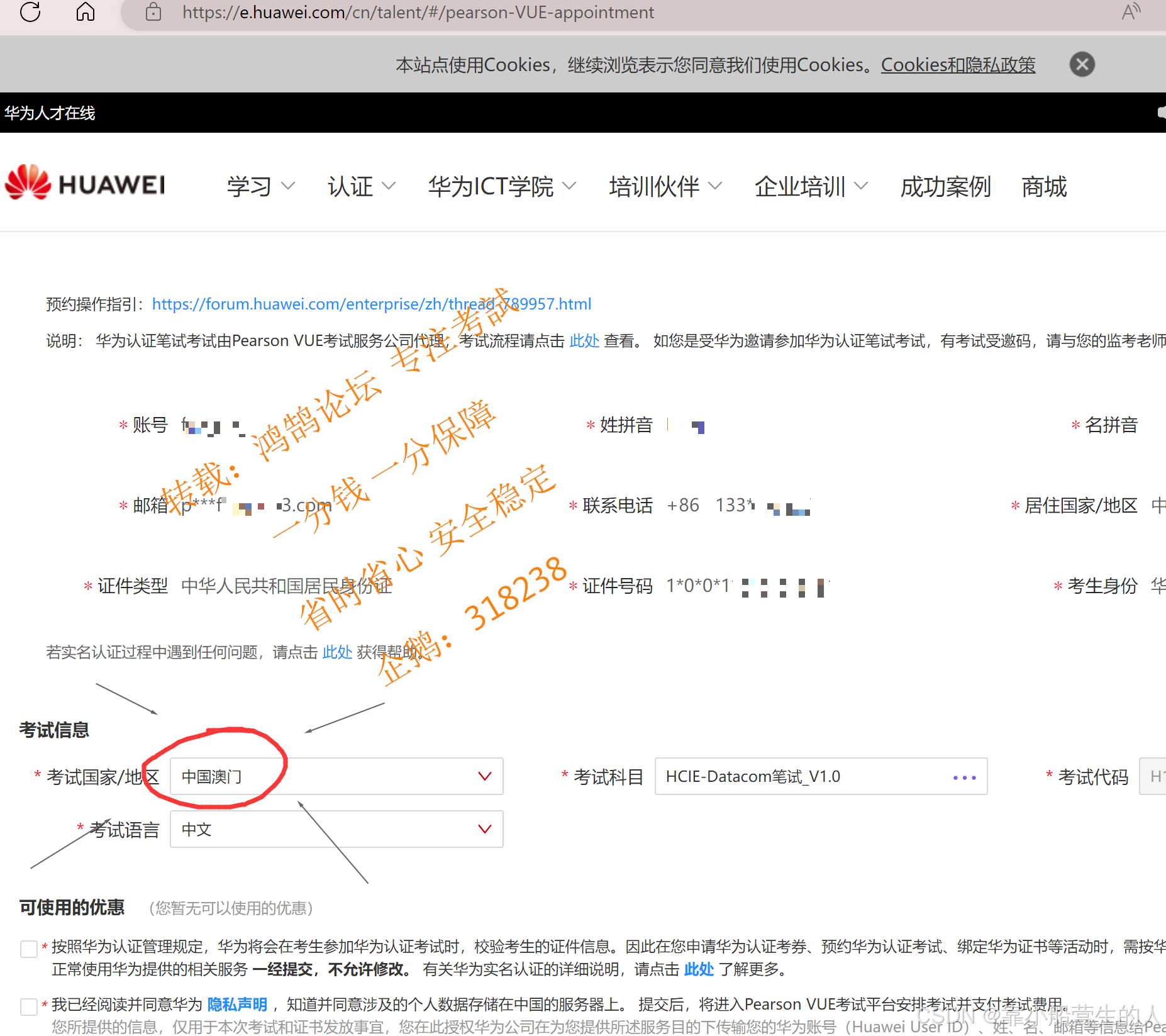The width and height of the screenshot is (1166, 1036).
Task: Expand the 学习 menu
Action: tap(260, 186)
